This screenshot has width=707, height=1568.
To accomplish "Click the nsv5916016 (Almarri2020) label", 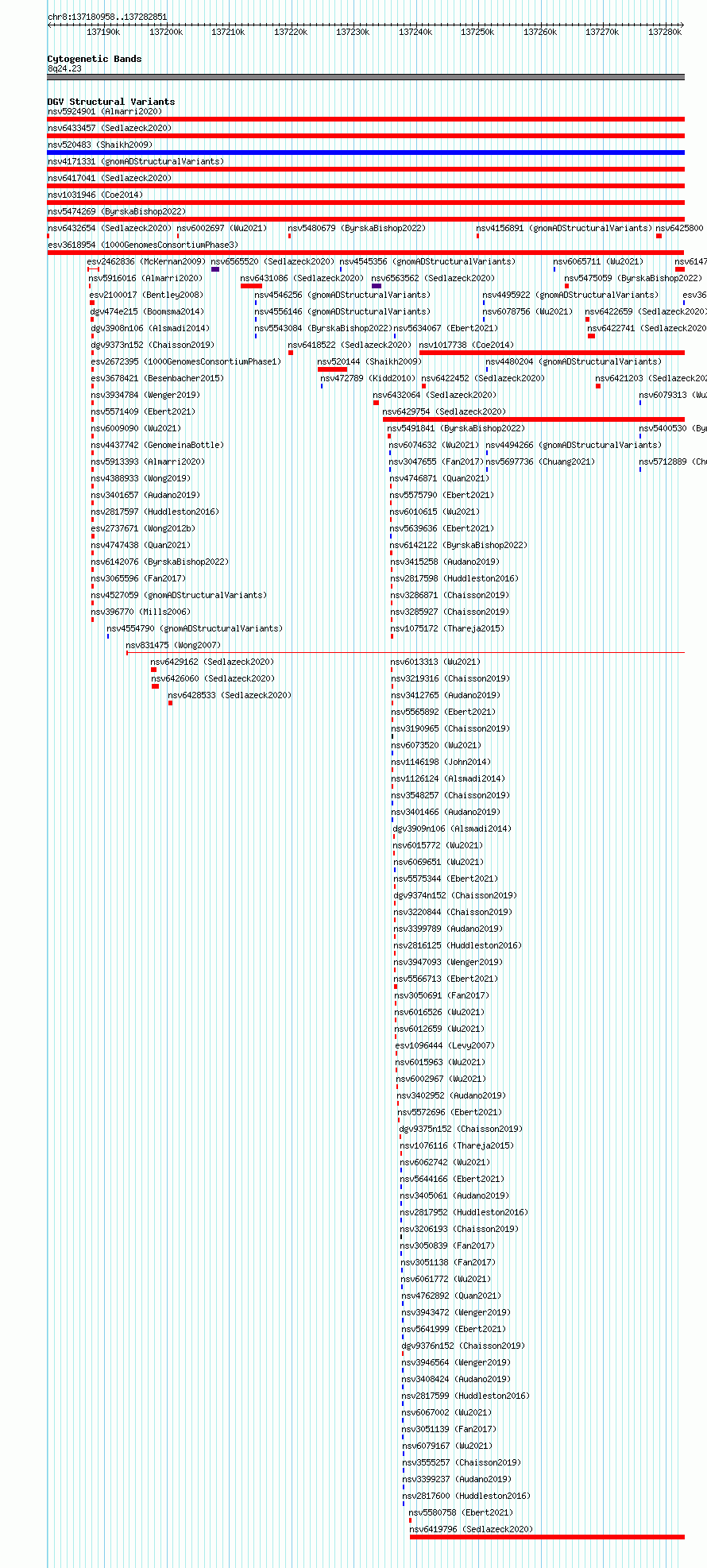I will (145, 278).
